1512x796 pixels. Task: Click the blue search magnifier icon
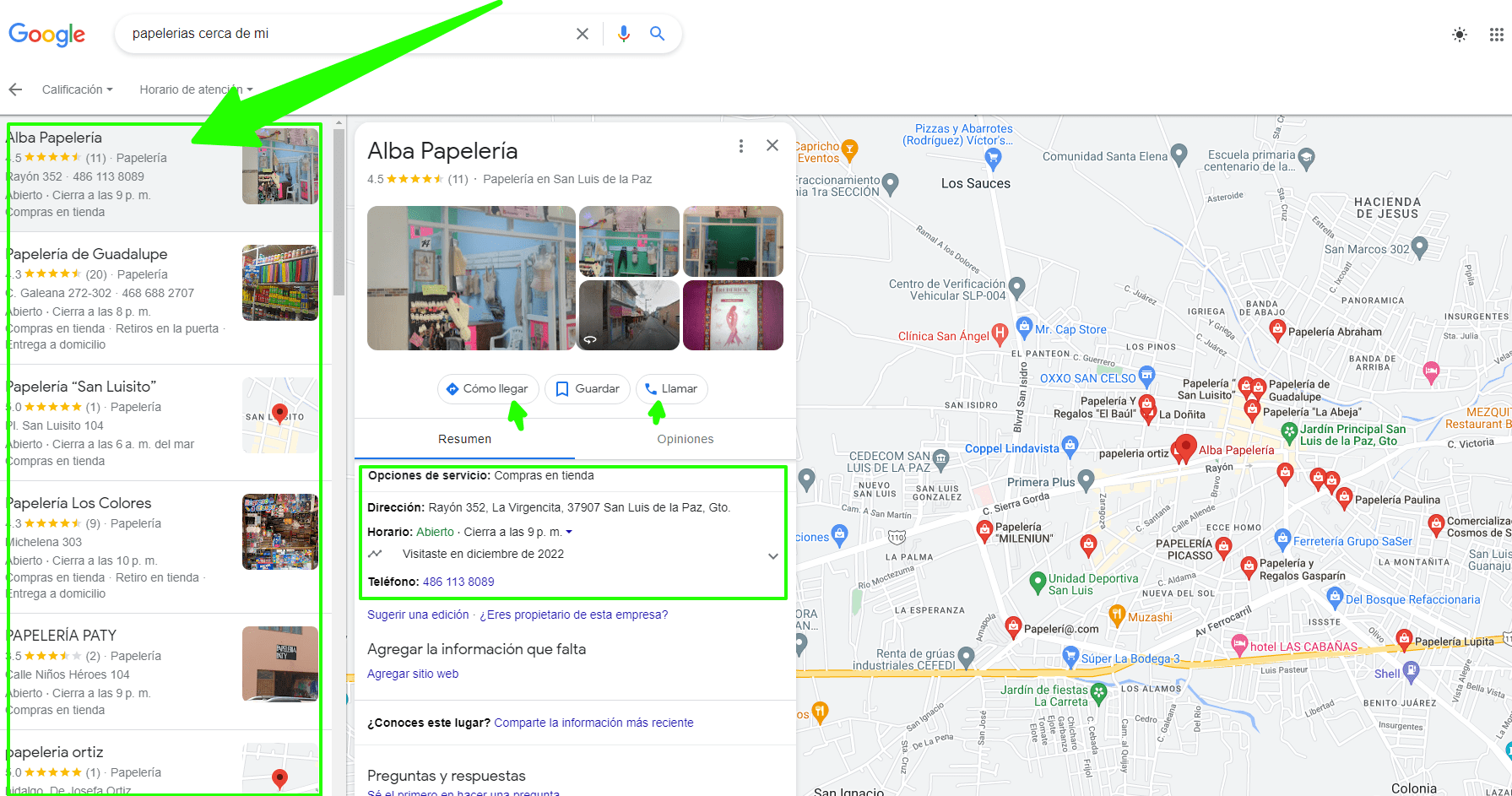coord(657,34)
